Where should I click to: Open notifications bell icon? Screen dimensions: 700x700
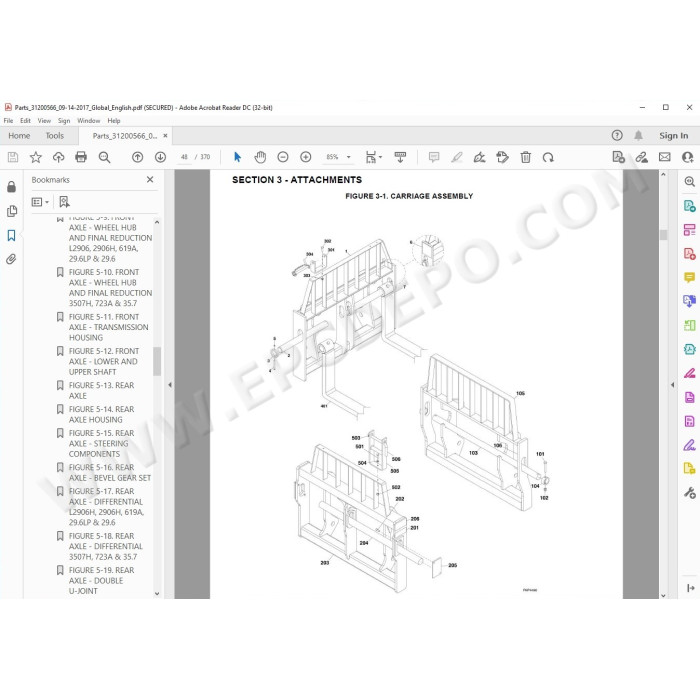pos(638,136)
